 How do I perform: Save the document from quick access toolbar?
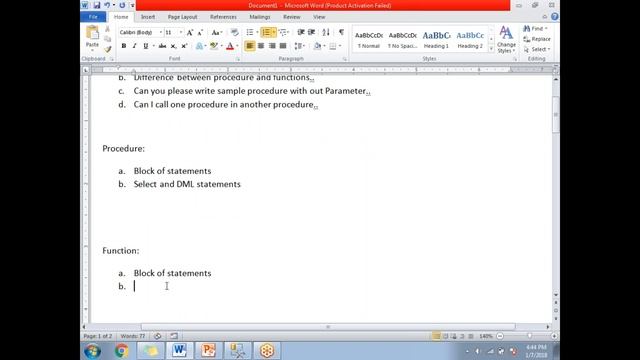[x=97, y=5]
